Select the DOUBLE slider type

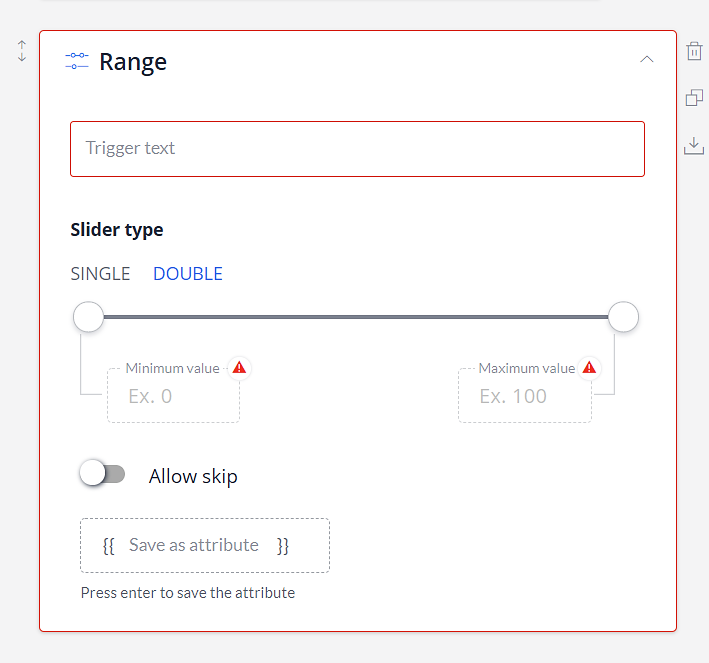click(x=188, y=274)
